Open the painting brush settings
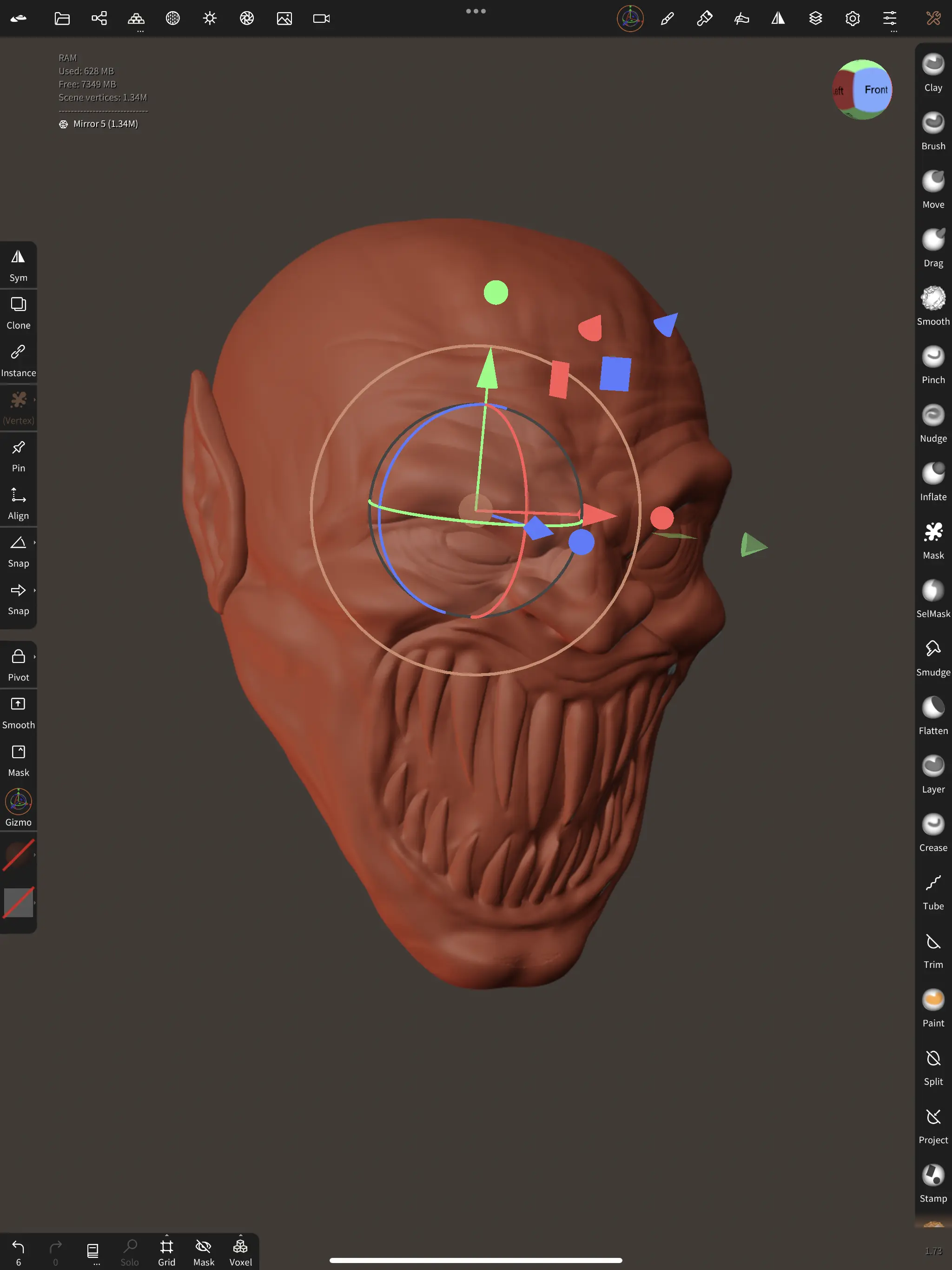 [705, 19]
